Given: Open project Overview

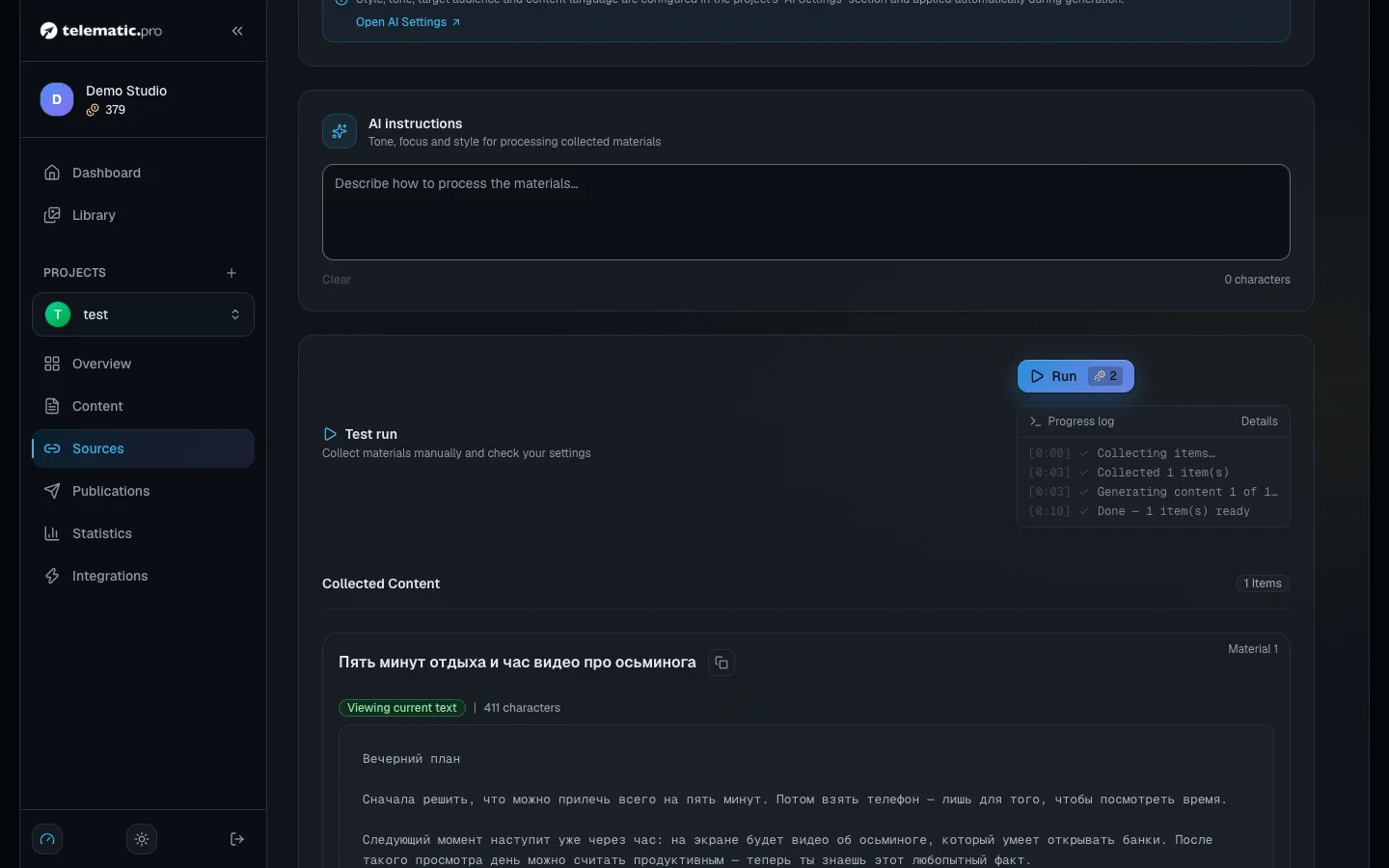Looking at the screenshot, I should point(143,364).
